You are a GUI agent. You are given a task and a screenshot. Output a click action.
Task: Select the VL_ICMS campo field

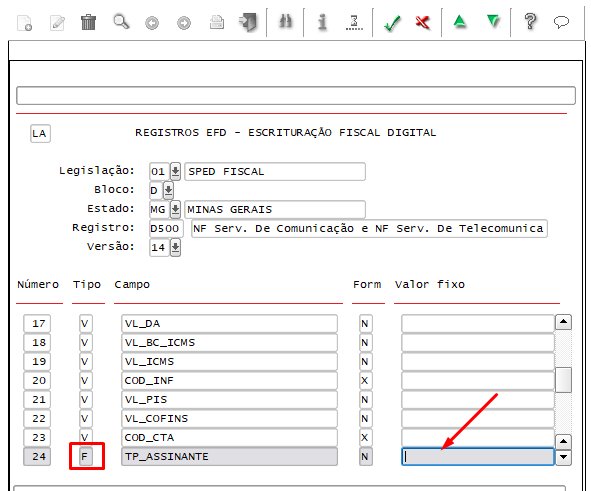[x=229, y=362]
